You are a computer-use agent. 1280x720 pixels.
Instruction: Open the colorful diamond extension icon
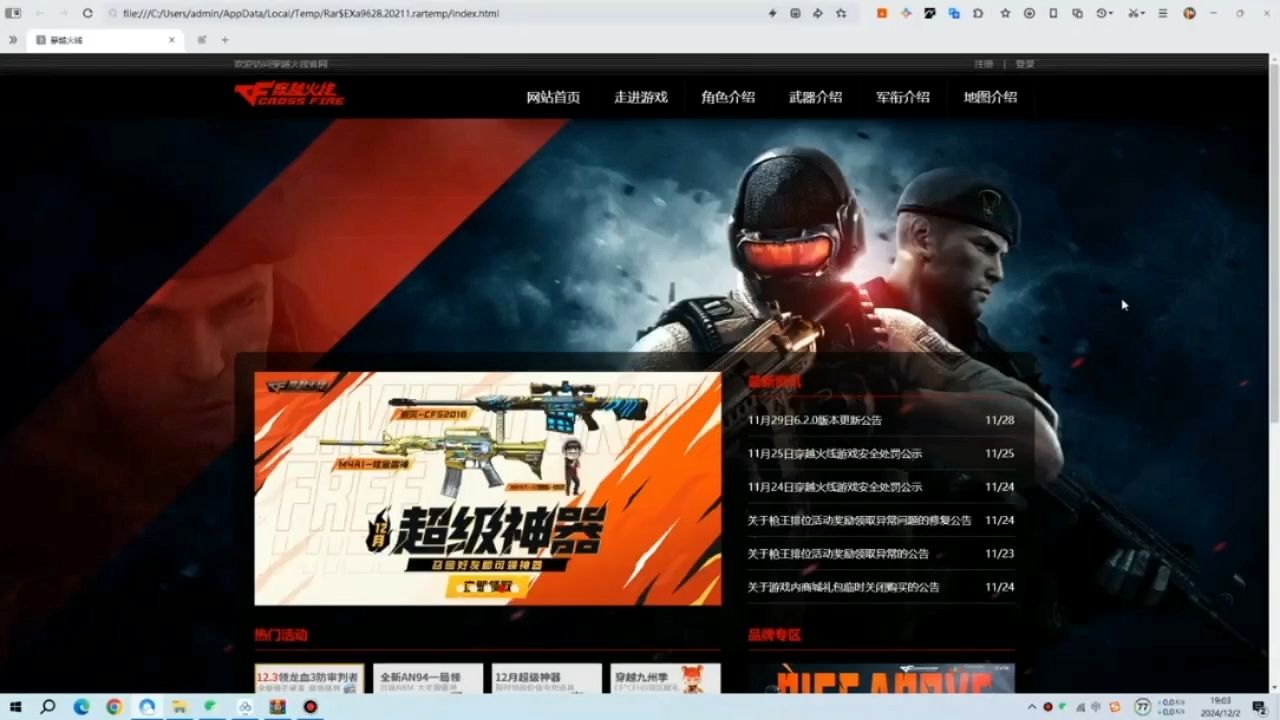point(906,13)
